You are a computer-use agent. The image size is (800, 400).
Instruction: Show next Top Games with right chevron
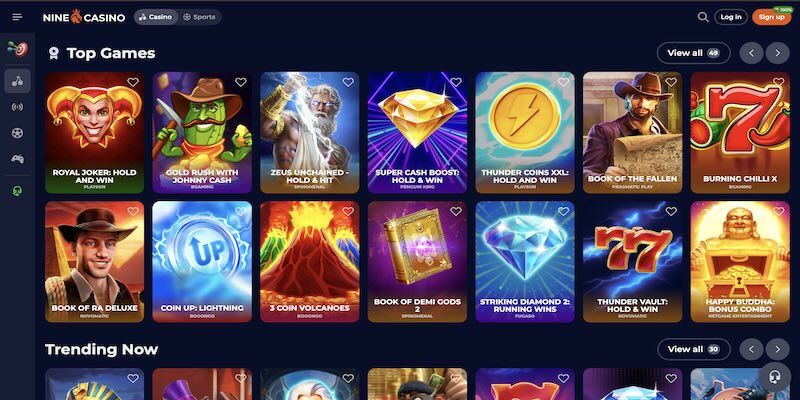click(x=777, y=53)
